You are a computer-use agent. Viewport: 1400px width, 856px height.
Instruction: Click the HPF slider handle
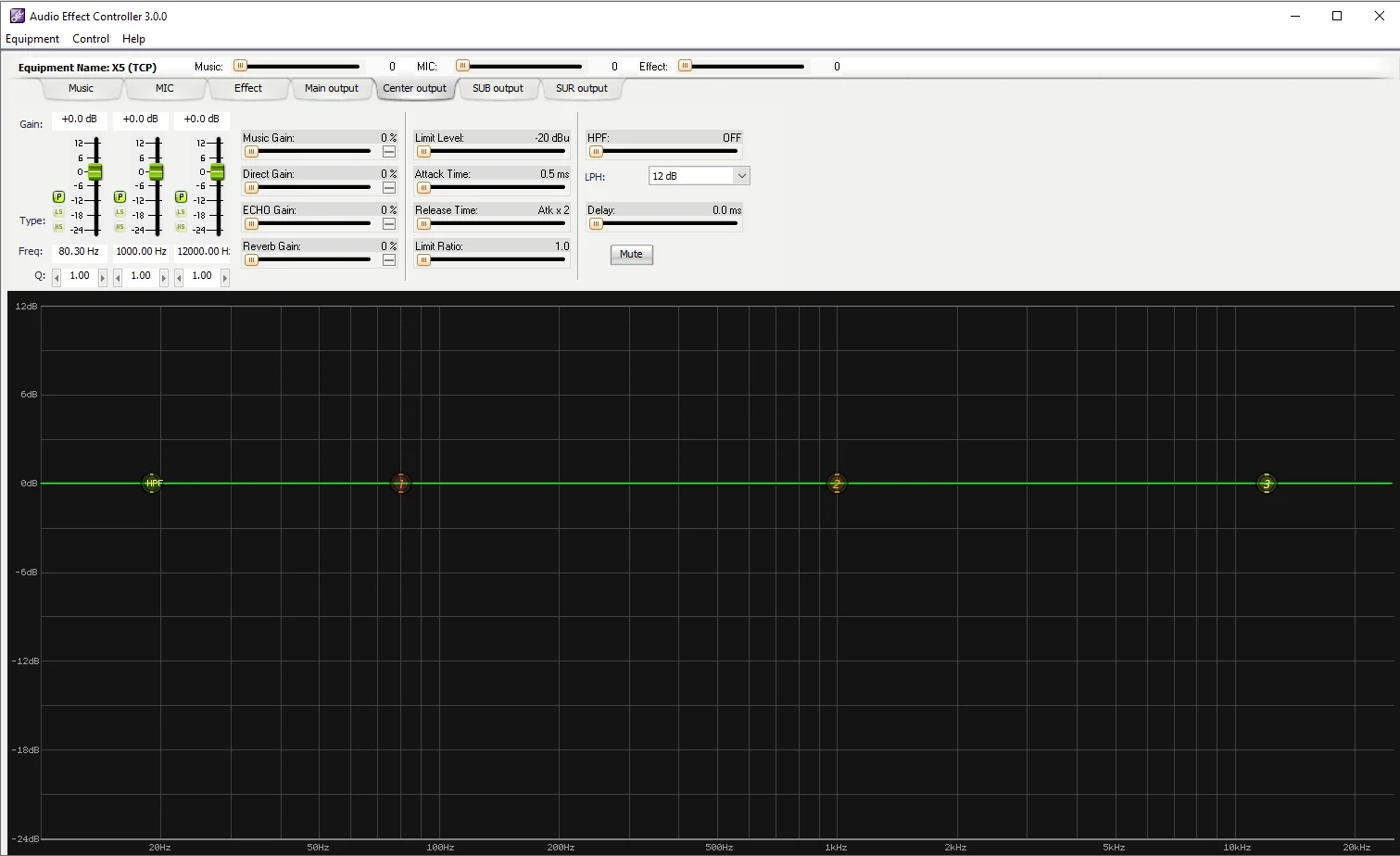596,152
